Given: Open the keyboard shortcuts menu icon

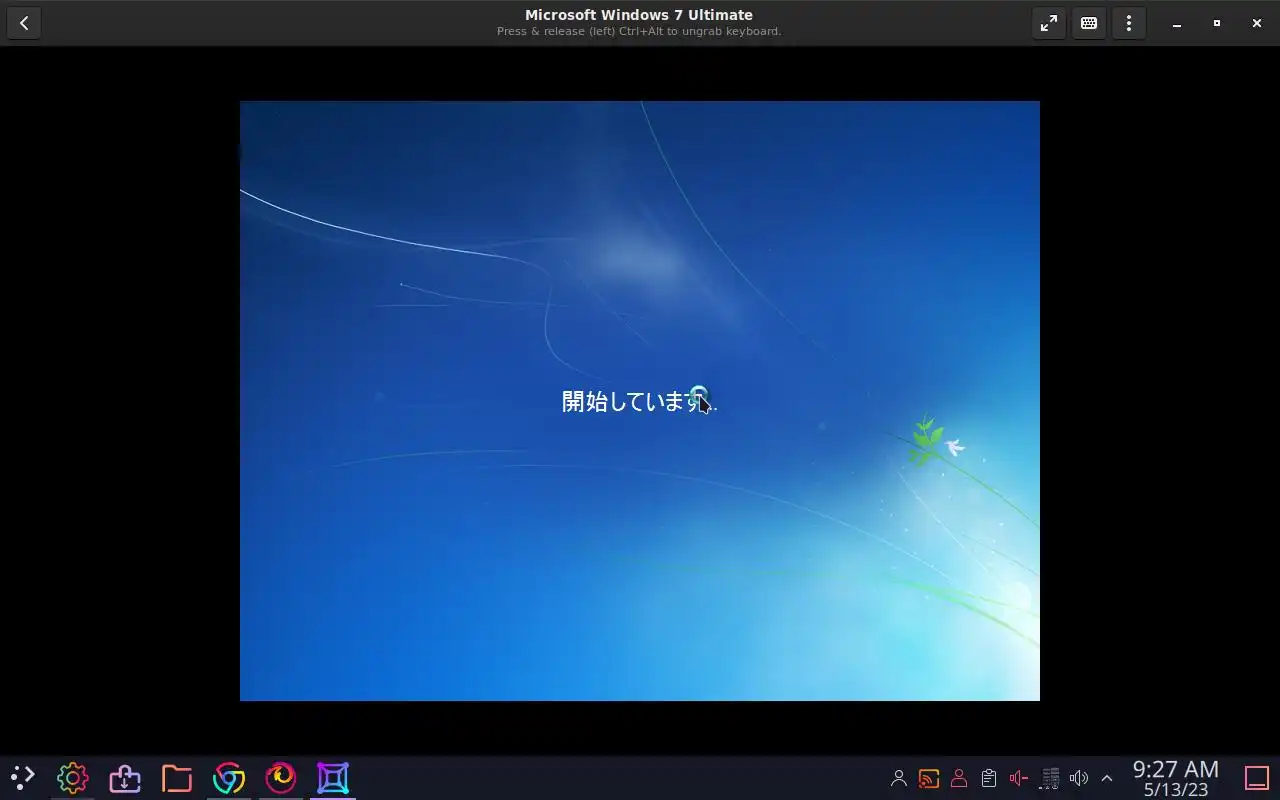Looking at the screenshot, I should point(1089,23).
